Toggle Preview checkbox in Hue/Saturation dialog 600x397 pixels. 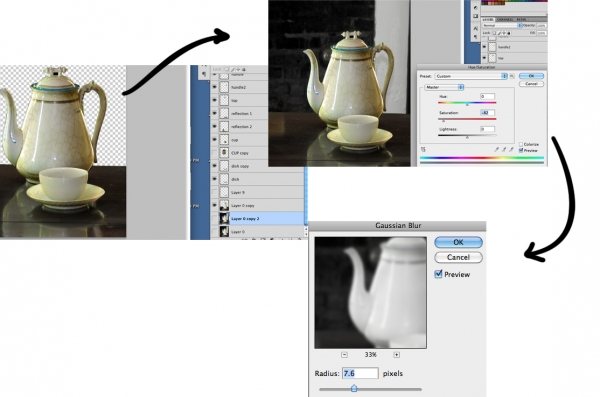tap(521, 150)
